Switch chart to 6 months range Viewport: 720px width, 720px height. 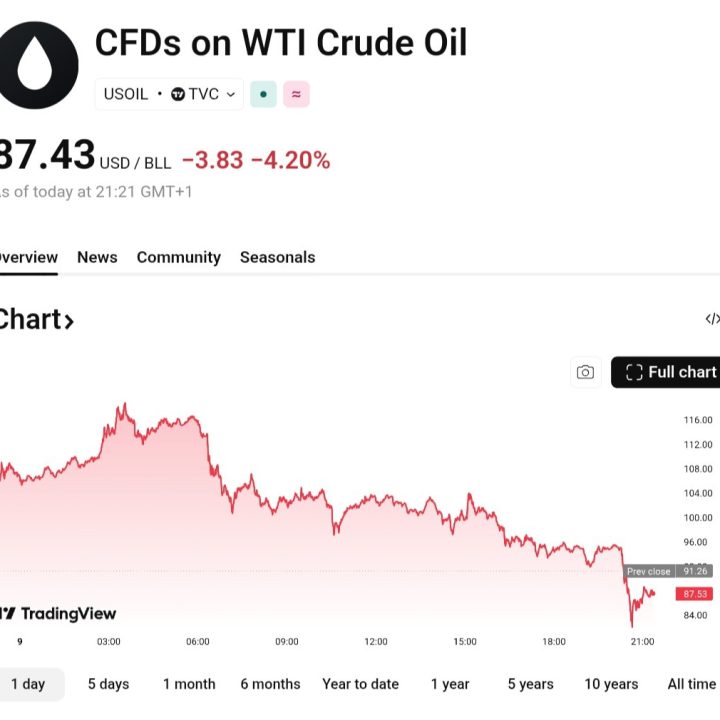[270, 684]
